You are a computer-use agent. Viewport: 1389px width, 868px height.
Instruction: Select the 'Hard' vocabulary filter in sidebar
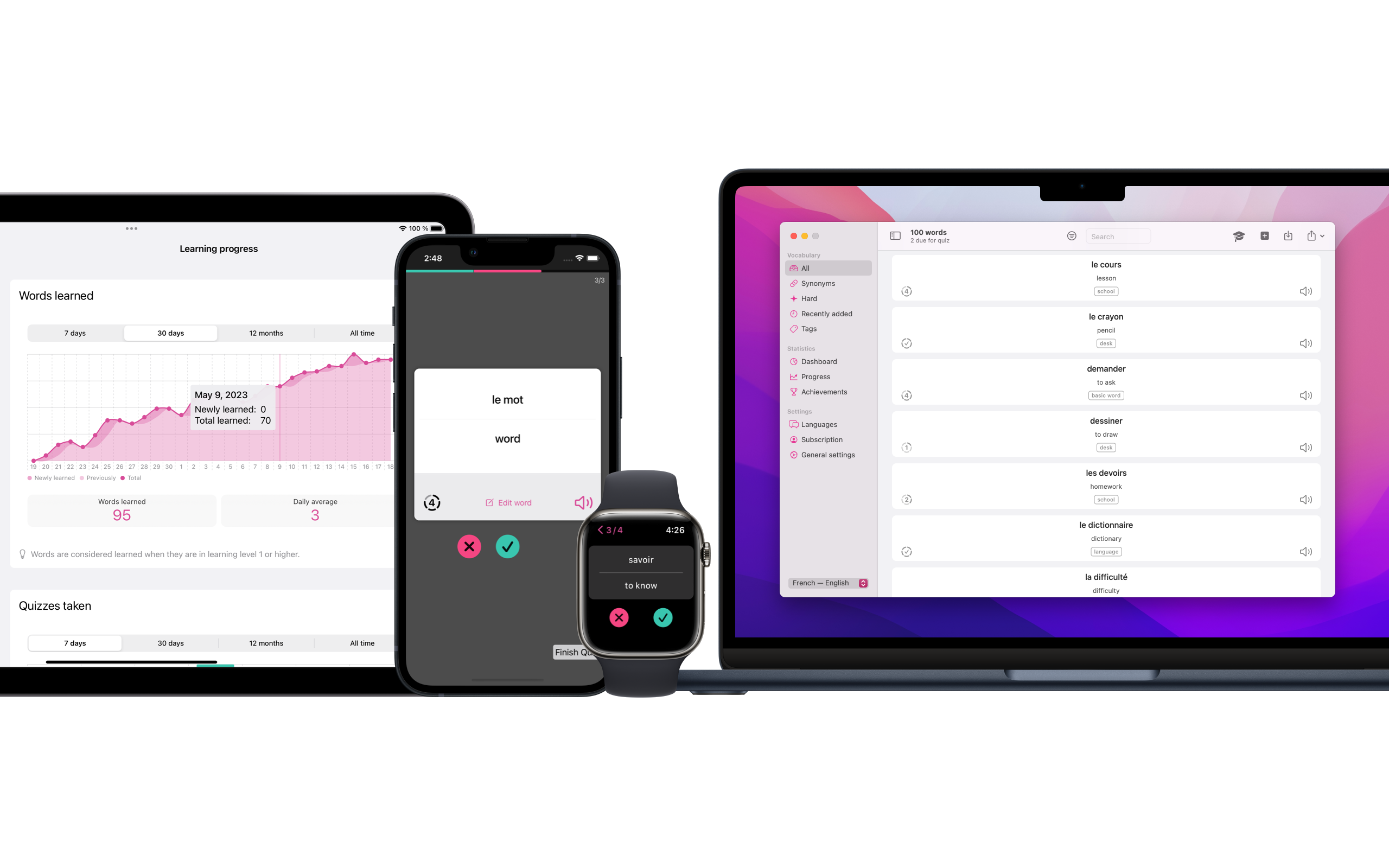coord(810,298)
